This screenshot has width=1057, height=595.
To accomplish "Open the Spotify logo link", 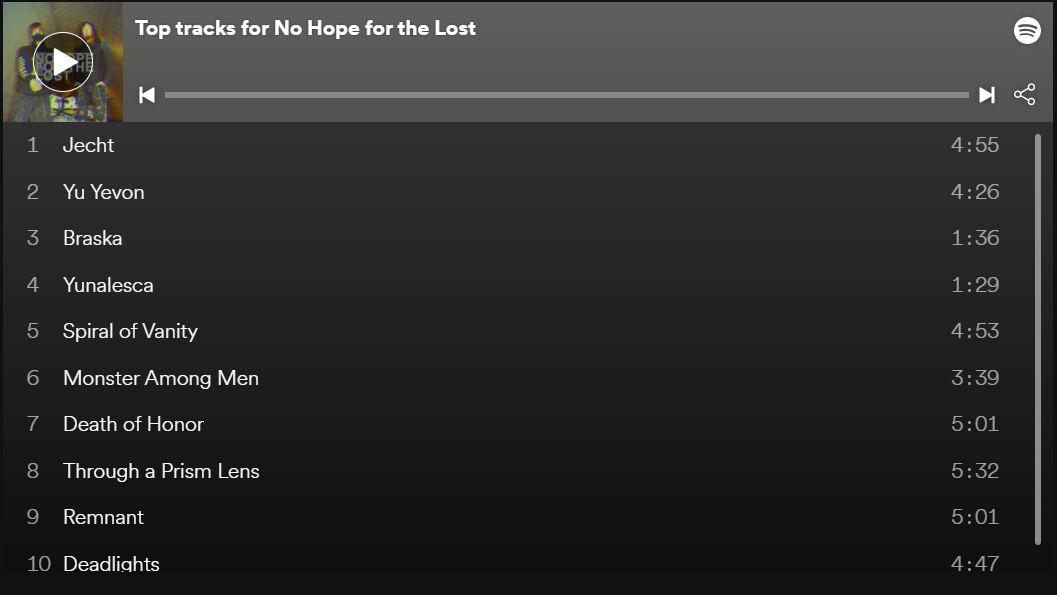I will pos(1027,30).
